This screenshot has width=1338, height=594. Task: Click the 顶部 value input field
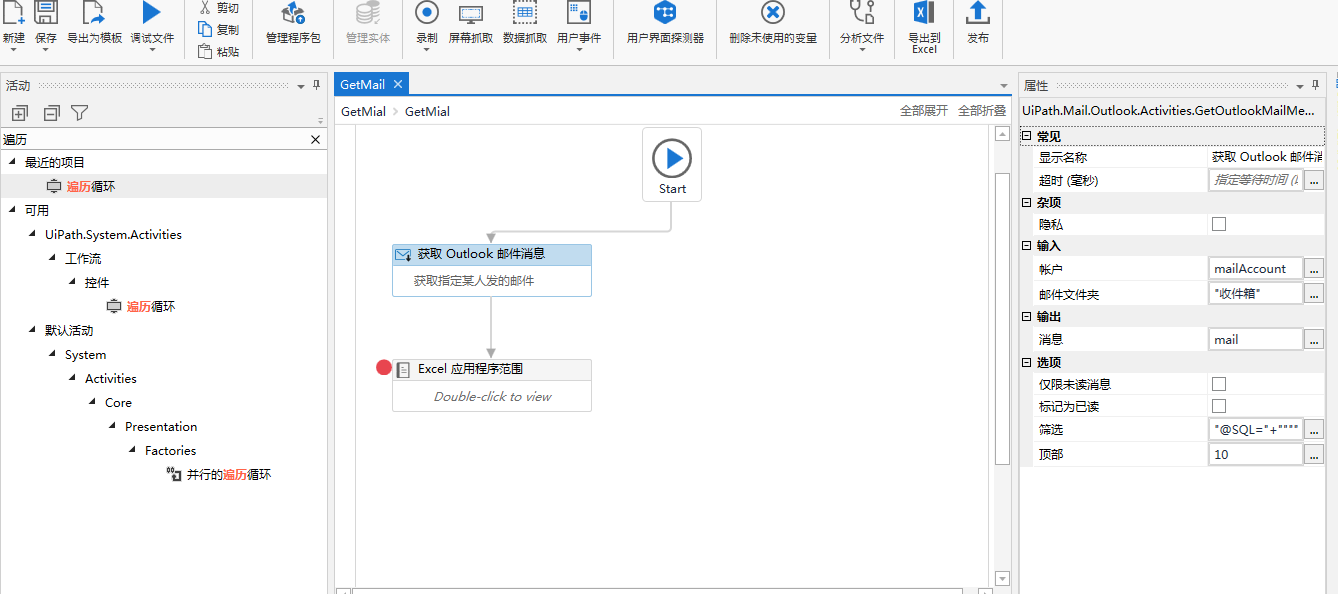point(1256,454)
